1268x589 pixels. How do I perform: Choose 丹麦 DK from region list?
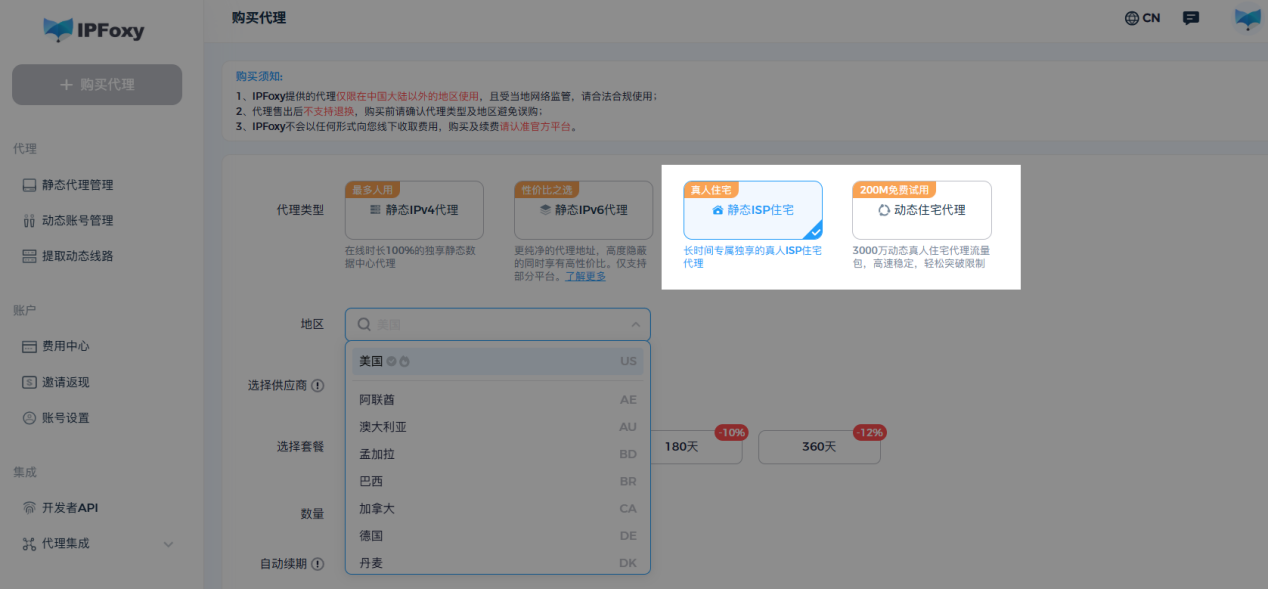coord(498,563)
